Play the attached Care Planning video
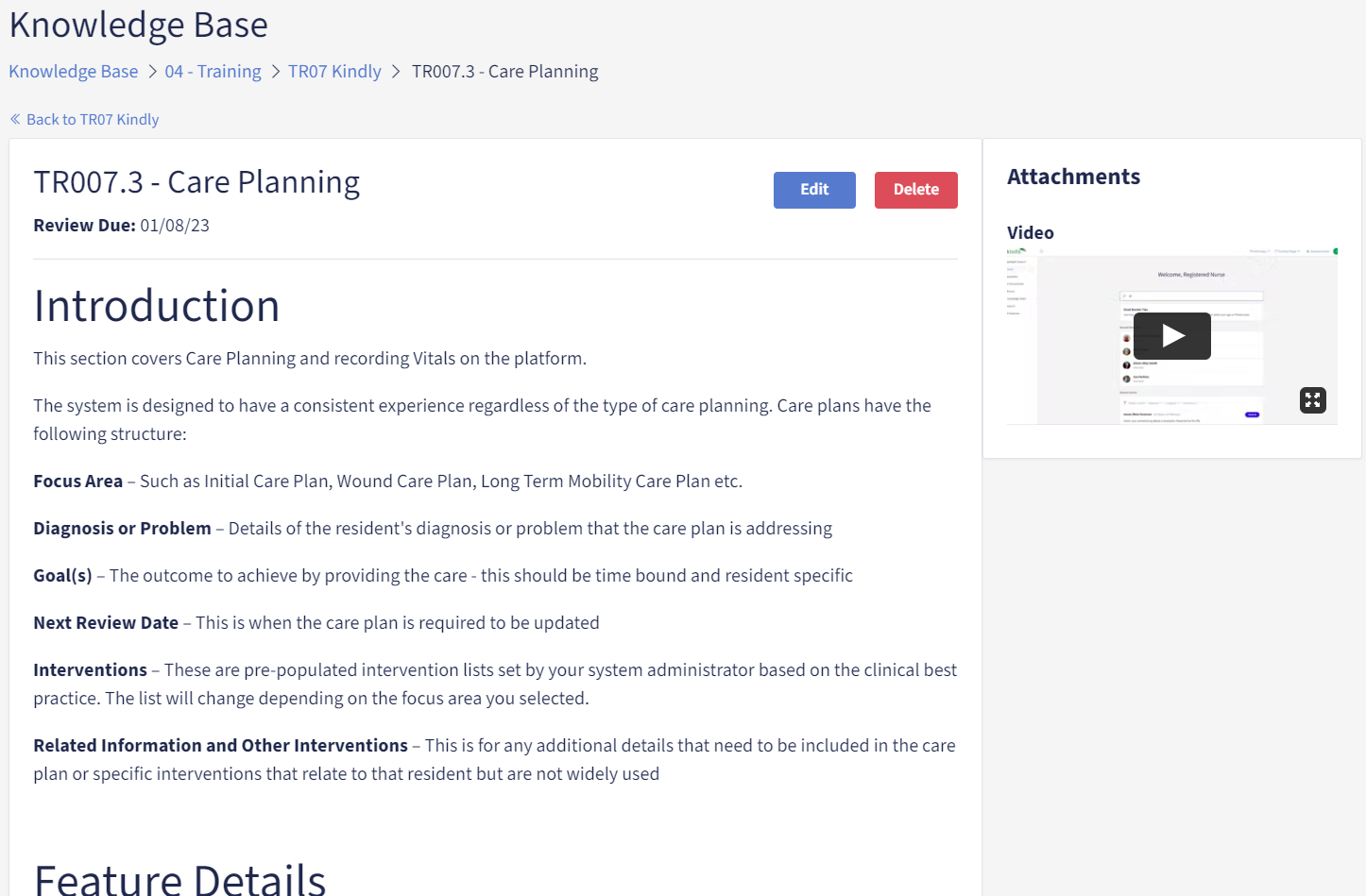 tap(1171, 336)
